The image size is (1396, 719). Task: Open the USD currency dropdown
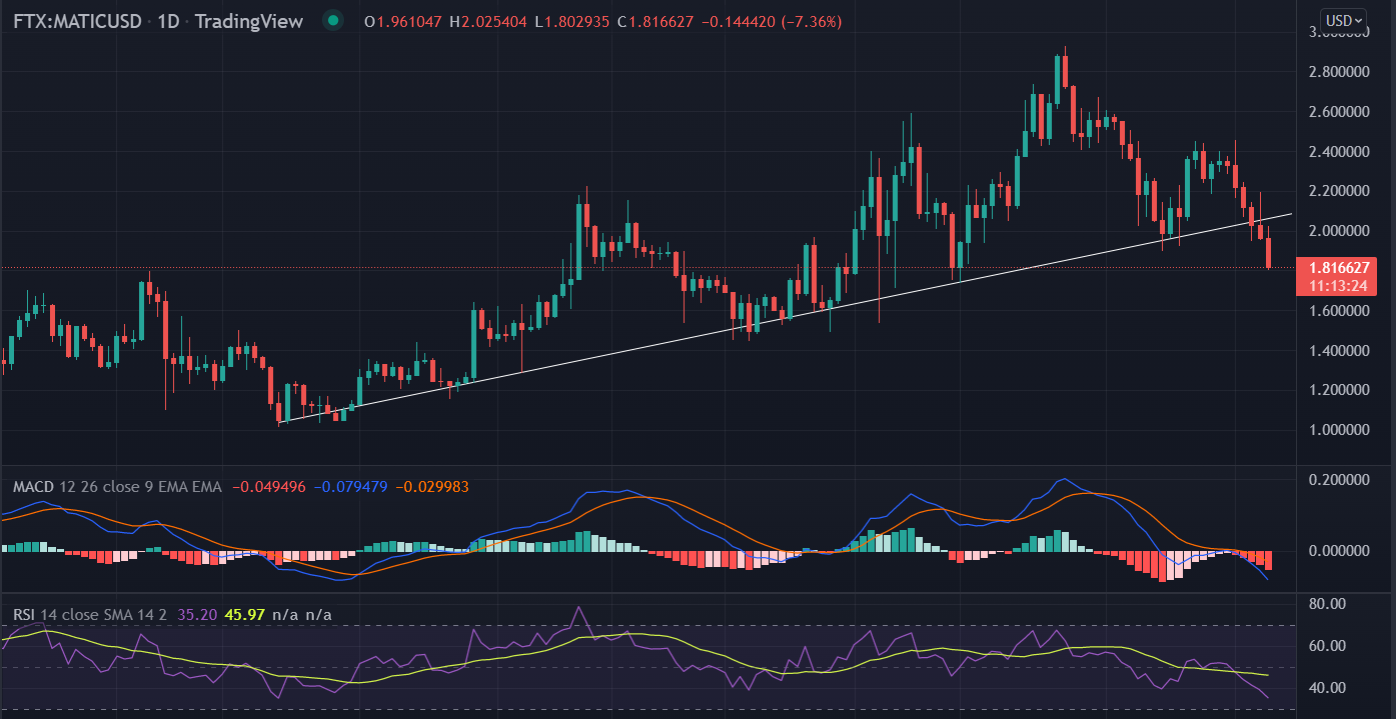[x=1342, y=20]
